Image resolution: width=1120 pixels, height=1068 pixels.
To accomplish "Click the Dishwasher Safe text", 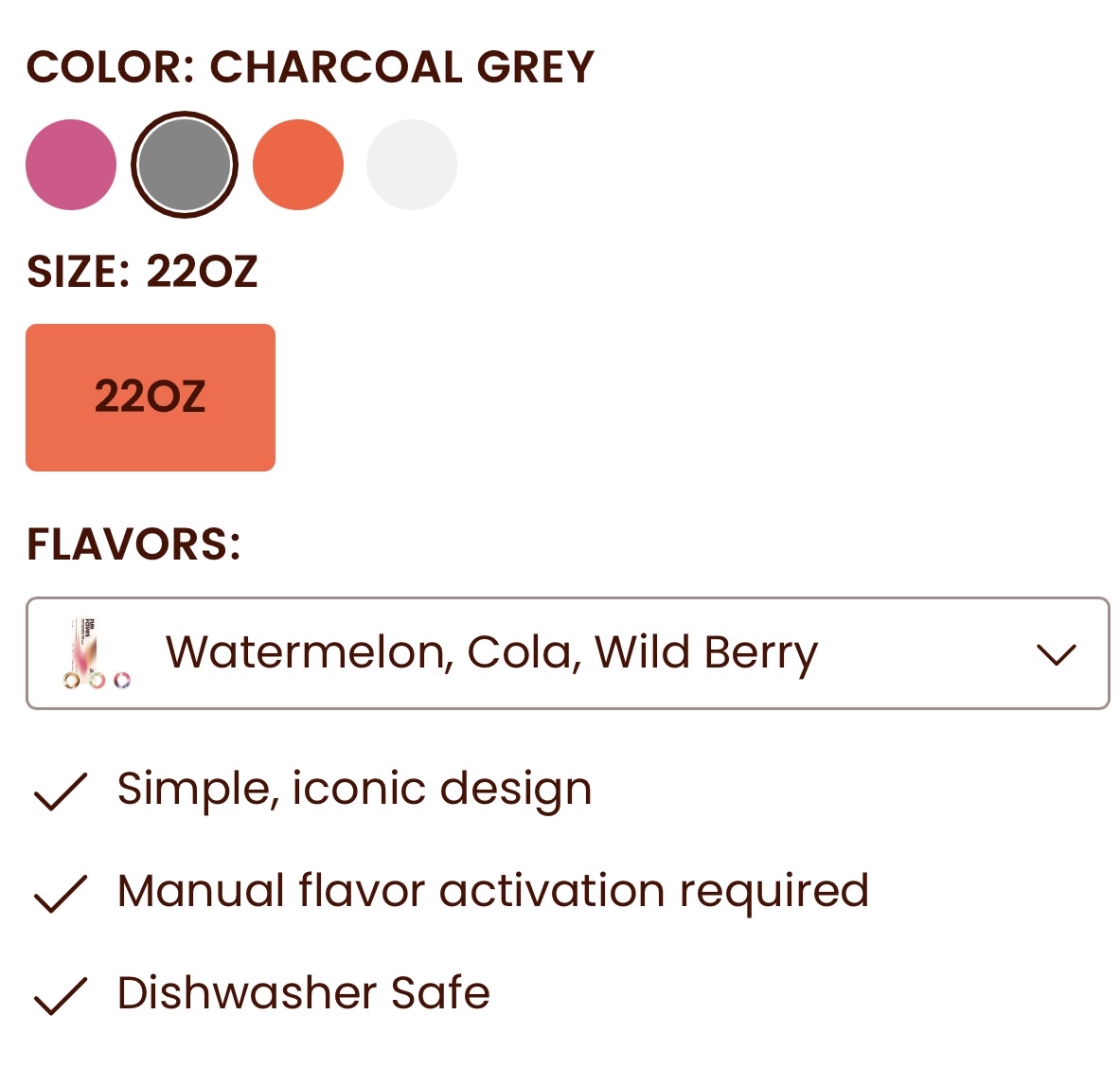I will (x=303, y=993).
